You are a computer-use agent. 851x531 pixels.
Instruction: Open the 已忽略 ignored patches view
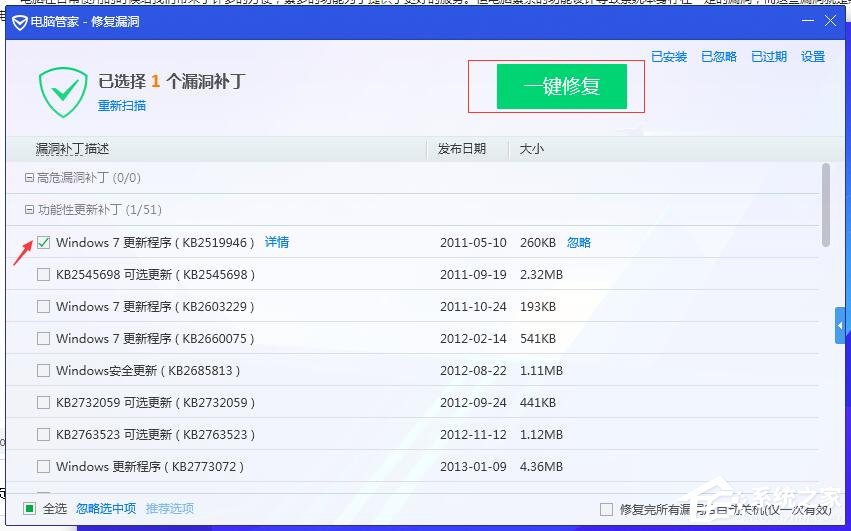[x=719, y=56]
